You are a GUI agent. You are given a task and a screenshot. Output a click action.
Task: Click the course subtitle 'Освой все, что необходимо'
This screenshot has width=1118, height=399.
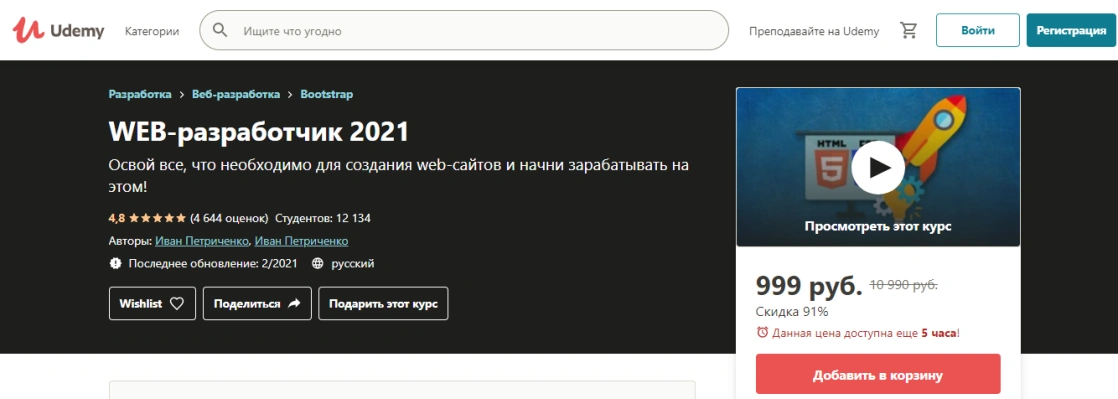tap(399, 175)
